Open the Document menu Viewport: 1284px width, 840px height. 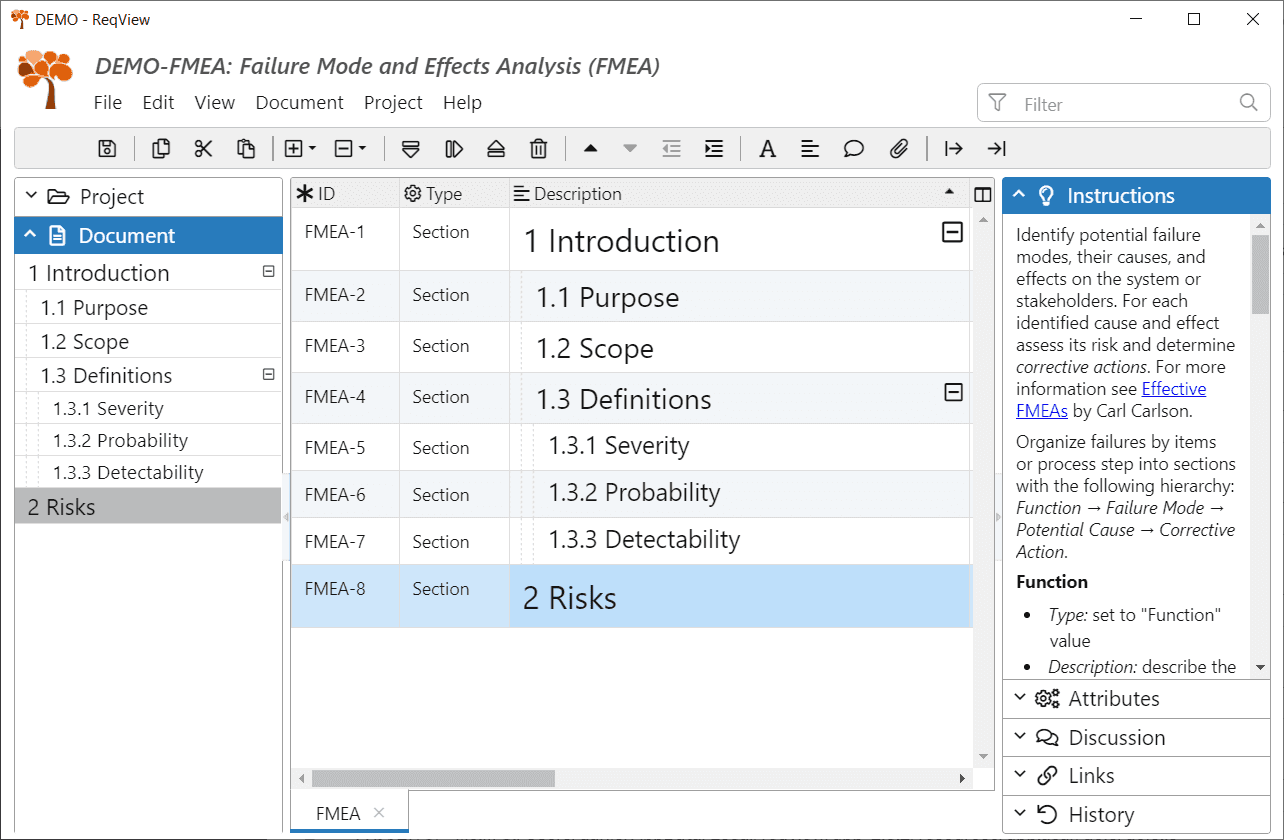tap(300, 103)
